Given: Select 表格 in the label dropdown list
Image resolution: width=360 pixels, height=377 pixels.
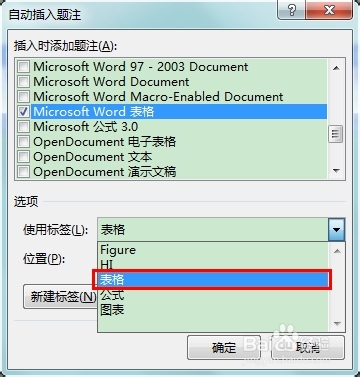Looking at the screenshot, I should (212, 280).
